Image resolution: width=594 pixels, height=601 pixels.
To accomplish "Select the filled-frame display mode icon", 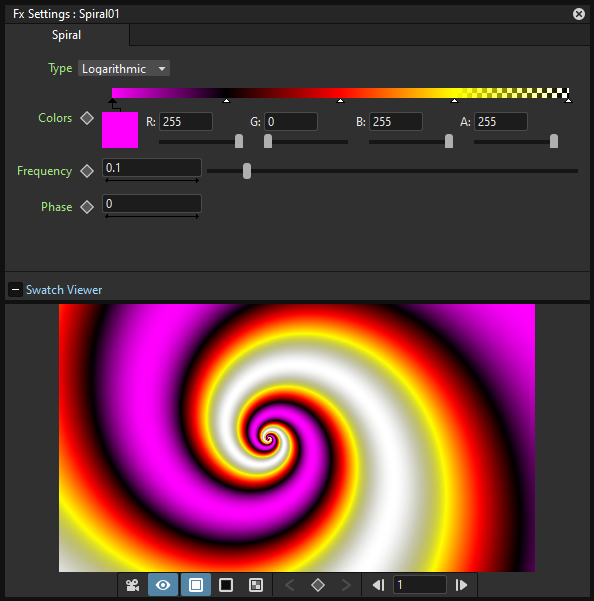I will click(x=196, y=585).
